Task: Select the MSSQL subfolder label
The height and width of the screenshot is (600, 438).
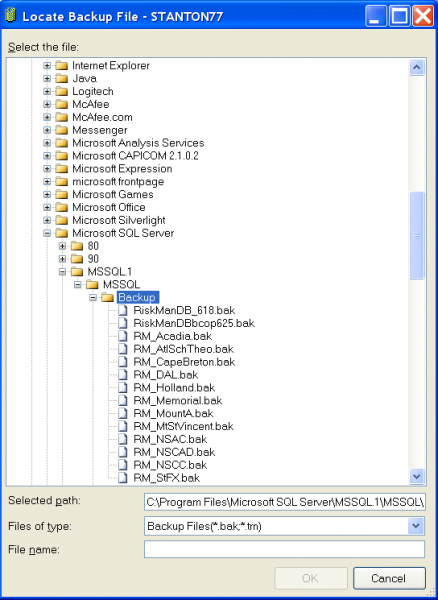Action: click(122, 285)
